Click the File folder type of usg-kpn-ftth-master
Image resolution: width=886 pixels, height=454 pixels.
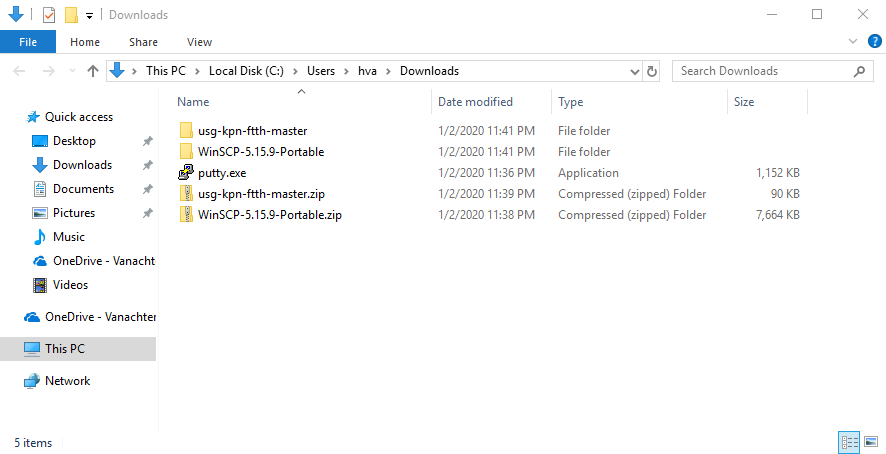pyautogui.click(x=584, y=131)
